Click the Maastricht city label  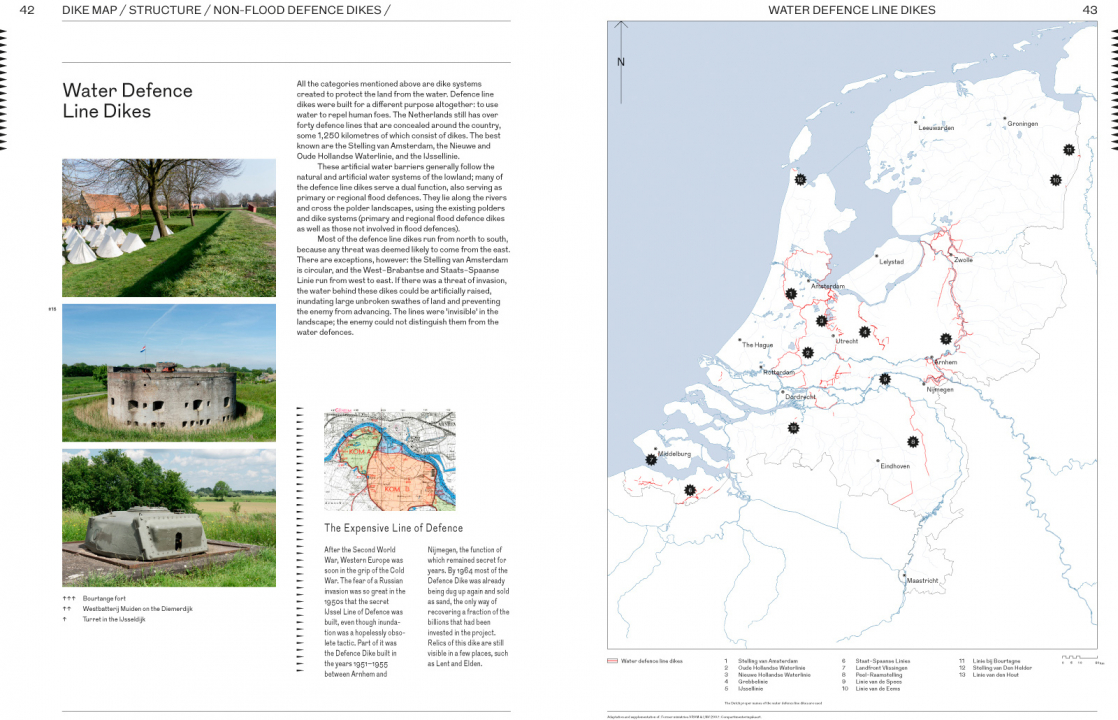pos(922,580)
